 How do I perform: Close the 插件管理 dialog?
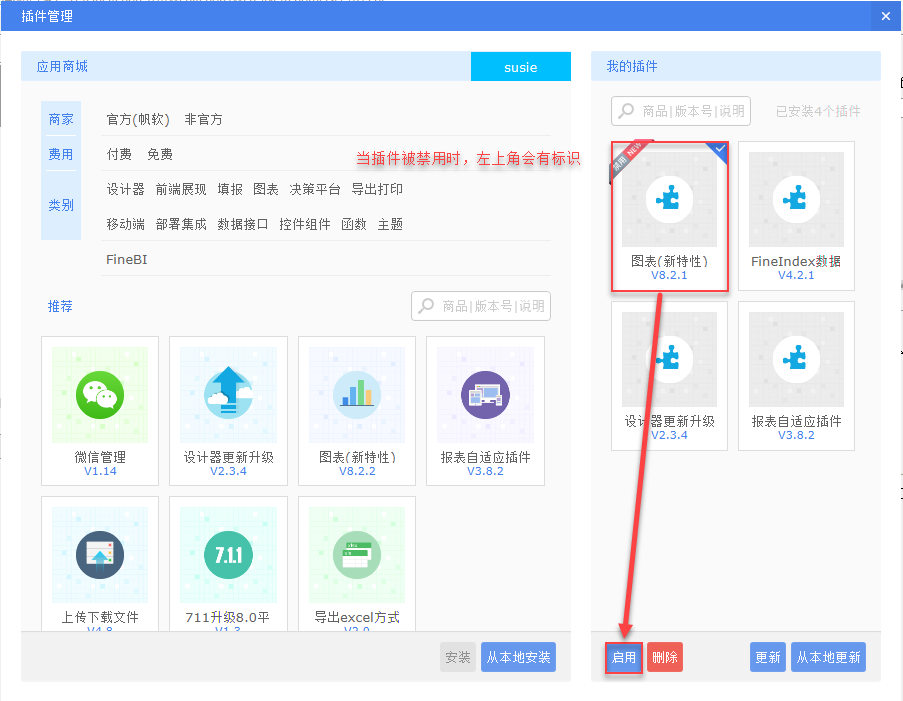pos(886,16)
